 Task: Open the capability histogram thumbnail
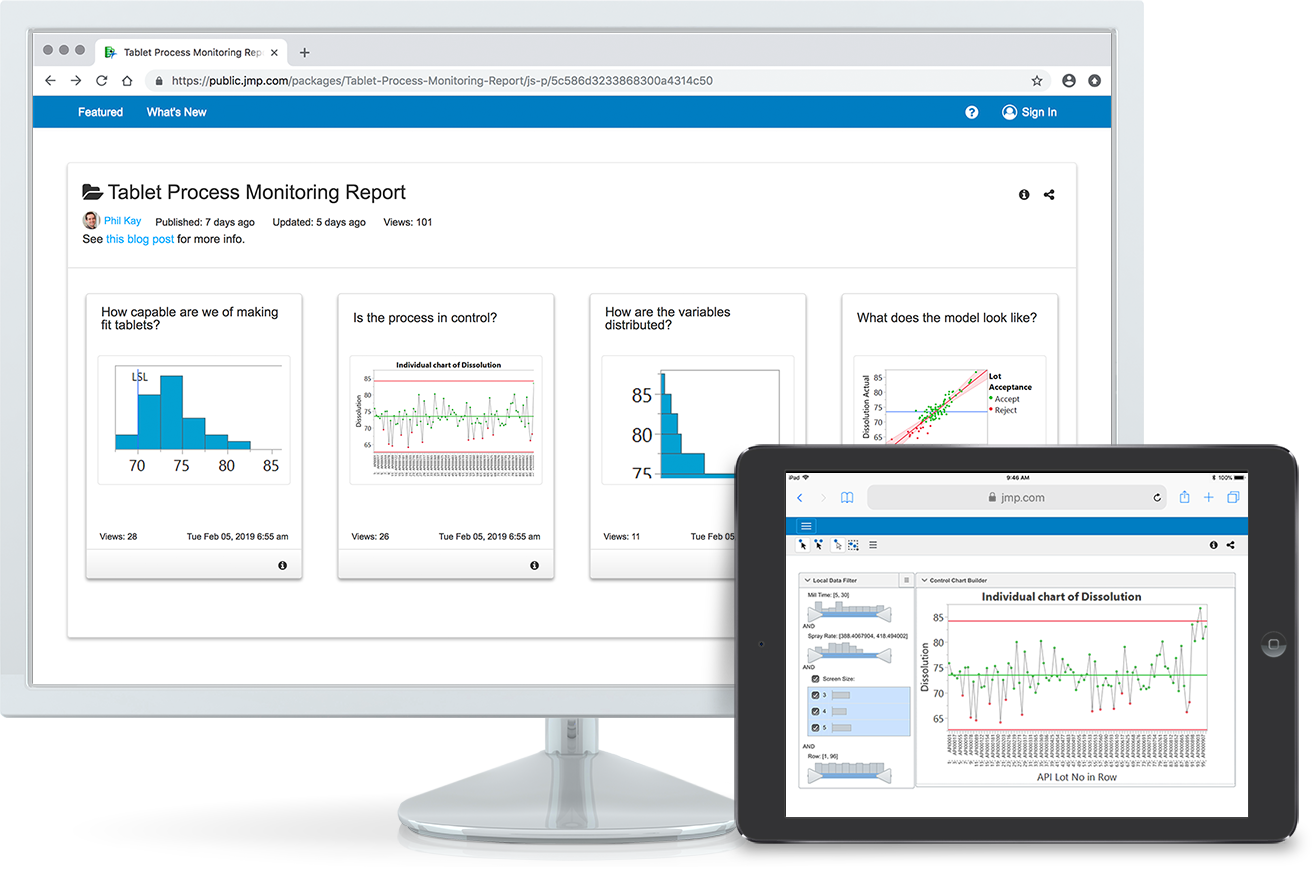point(194,420)
